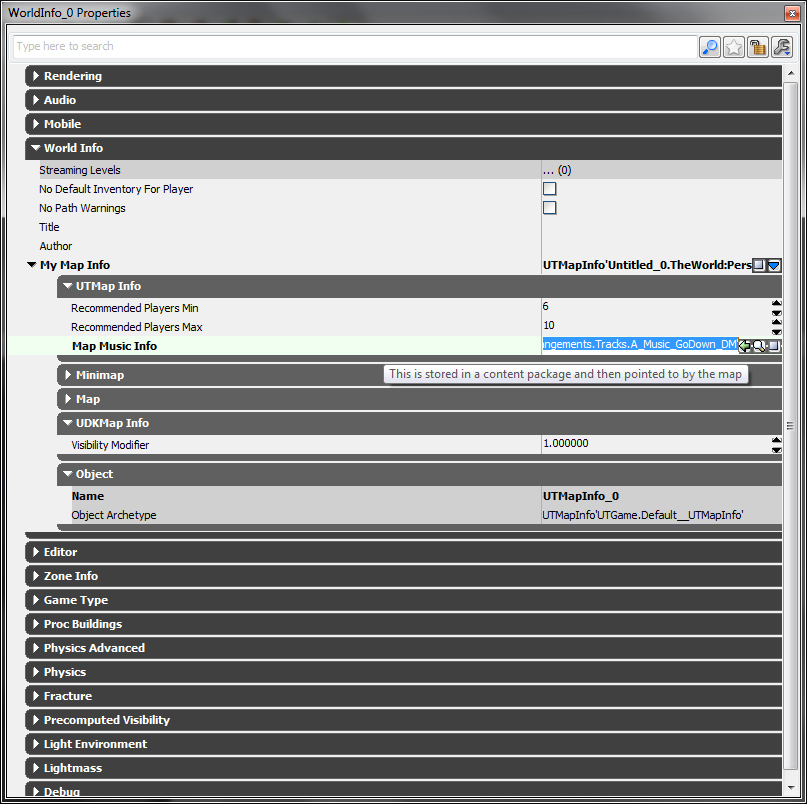Image resolution: width=807 pixels, height=804 pixels.
Task: Expand the Minimap section
Action: tap(68, 375)
